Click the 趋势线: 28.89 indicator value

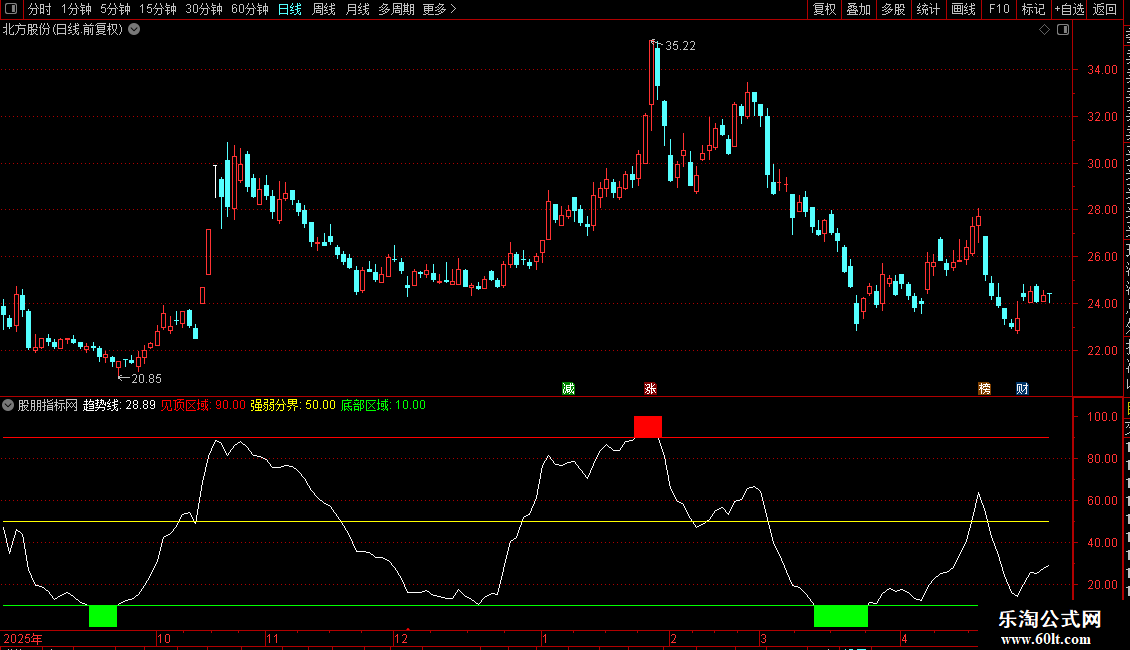coord(119,405)
